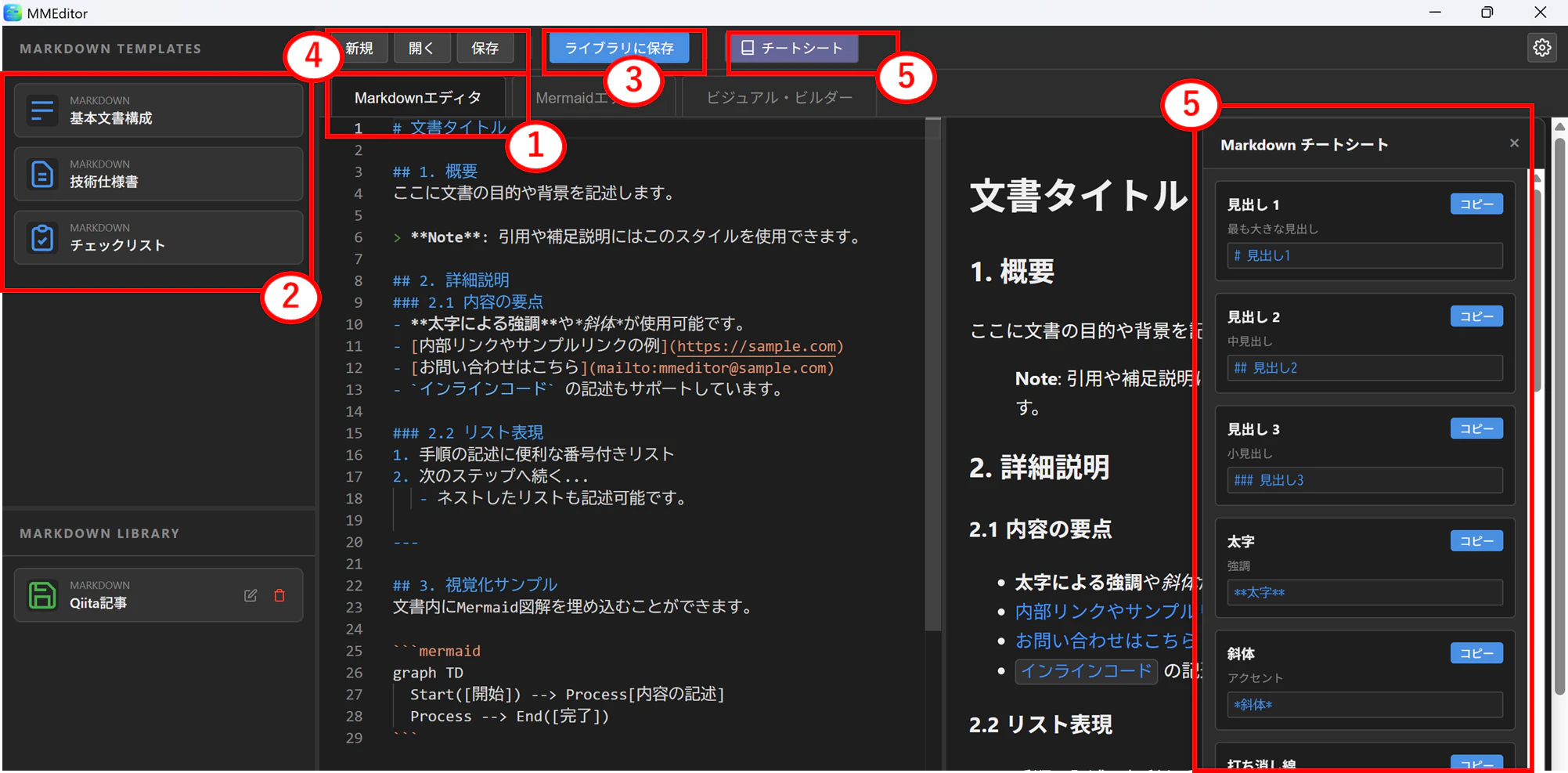Click the 保存 button
The image size is (1568, 773).
click(x=485, y=48)
